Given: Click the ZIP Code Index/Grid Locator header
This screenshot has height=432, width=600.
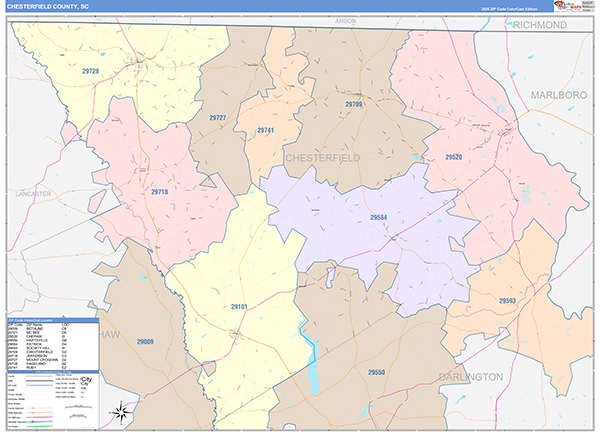Looking at the screenshot, I should (53, 320).
